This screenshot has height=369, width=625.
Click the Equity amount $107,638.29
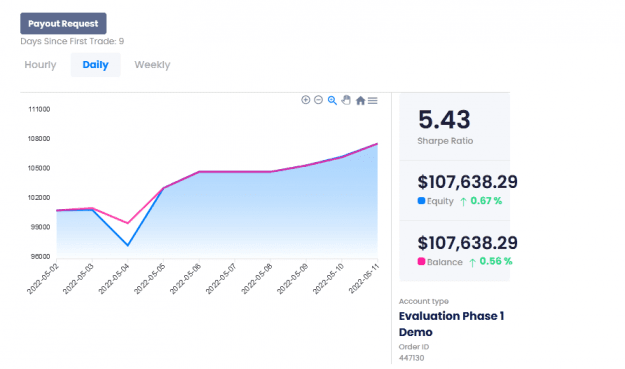coord(468,182)
